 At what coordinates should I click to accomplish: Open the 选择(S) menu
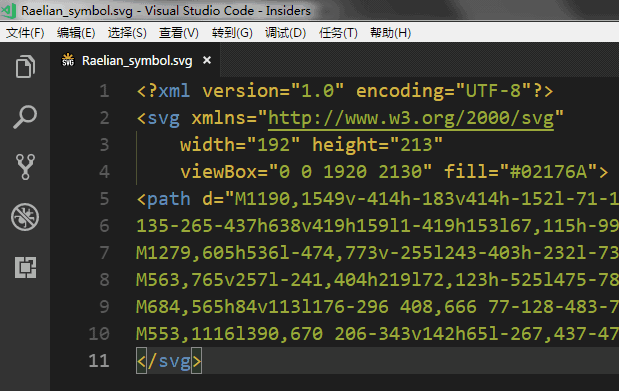pyautogui.click(x=127, y=33)
